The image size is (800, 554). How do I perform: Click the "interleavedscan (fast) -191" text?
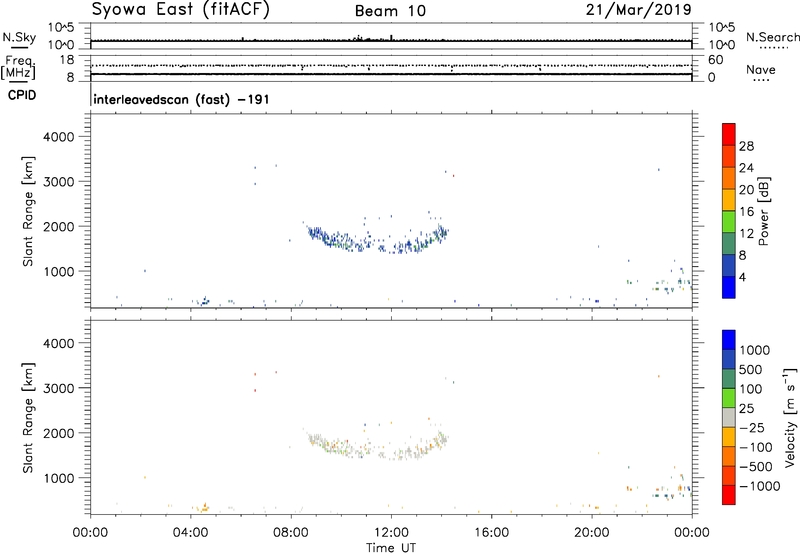tap(179, 100)
